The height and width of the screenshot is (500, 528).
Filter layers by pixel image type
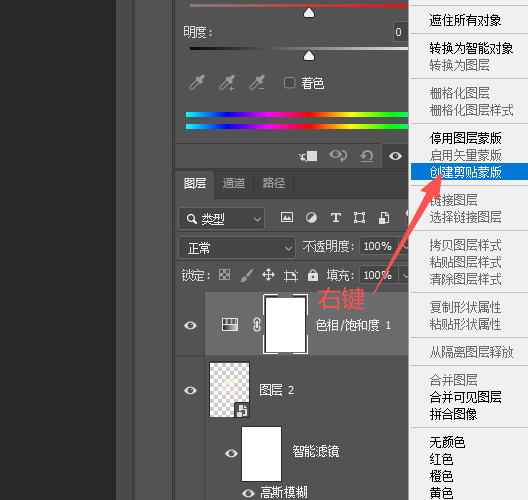[x=287, y=218]
